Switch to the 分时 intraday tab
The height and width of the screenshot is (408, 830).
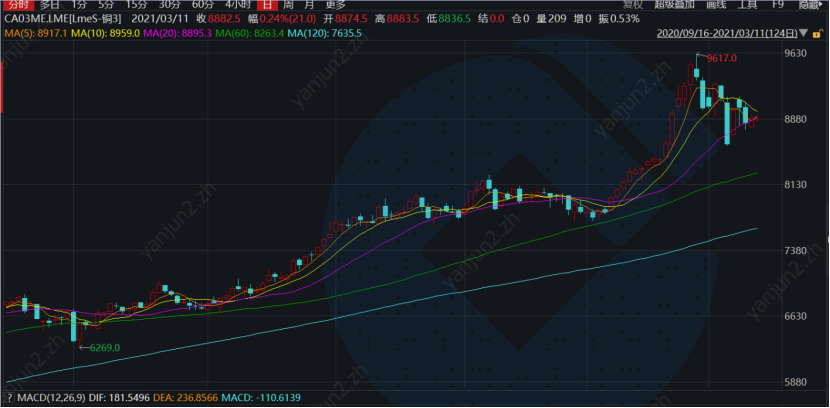pyautogui.click(x=18, y=5)
